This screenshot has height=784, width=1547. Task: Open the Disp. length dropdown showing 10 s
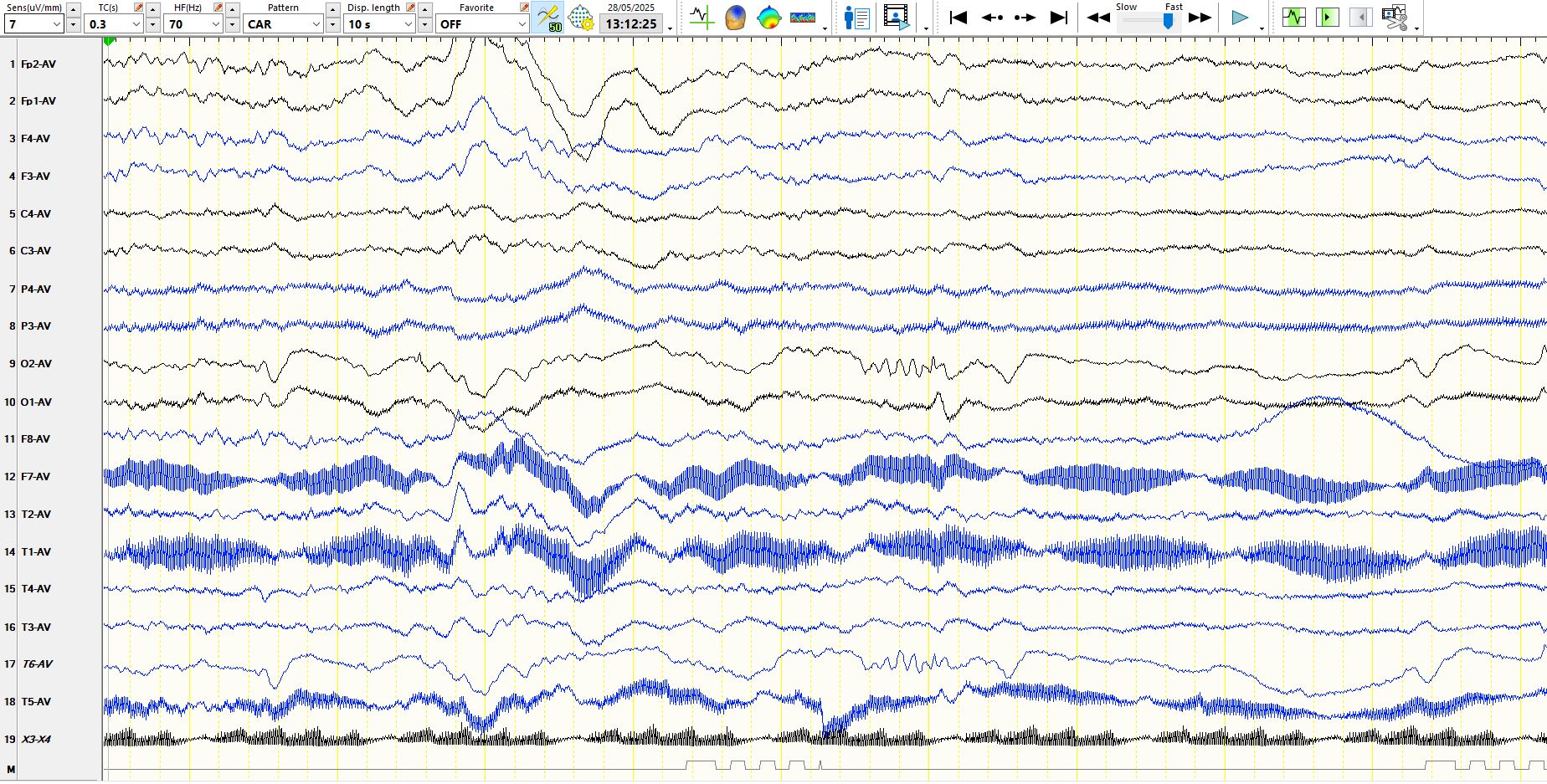380,24
